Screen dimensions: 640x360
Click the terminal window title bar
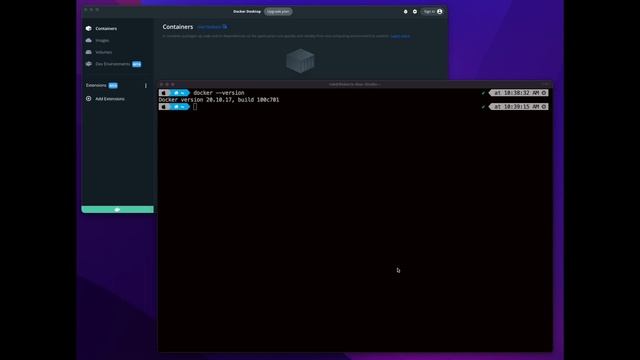click(x=355, y=84)
